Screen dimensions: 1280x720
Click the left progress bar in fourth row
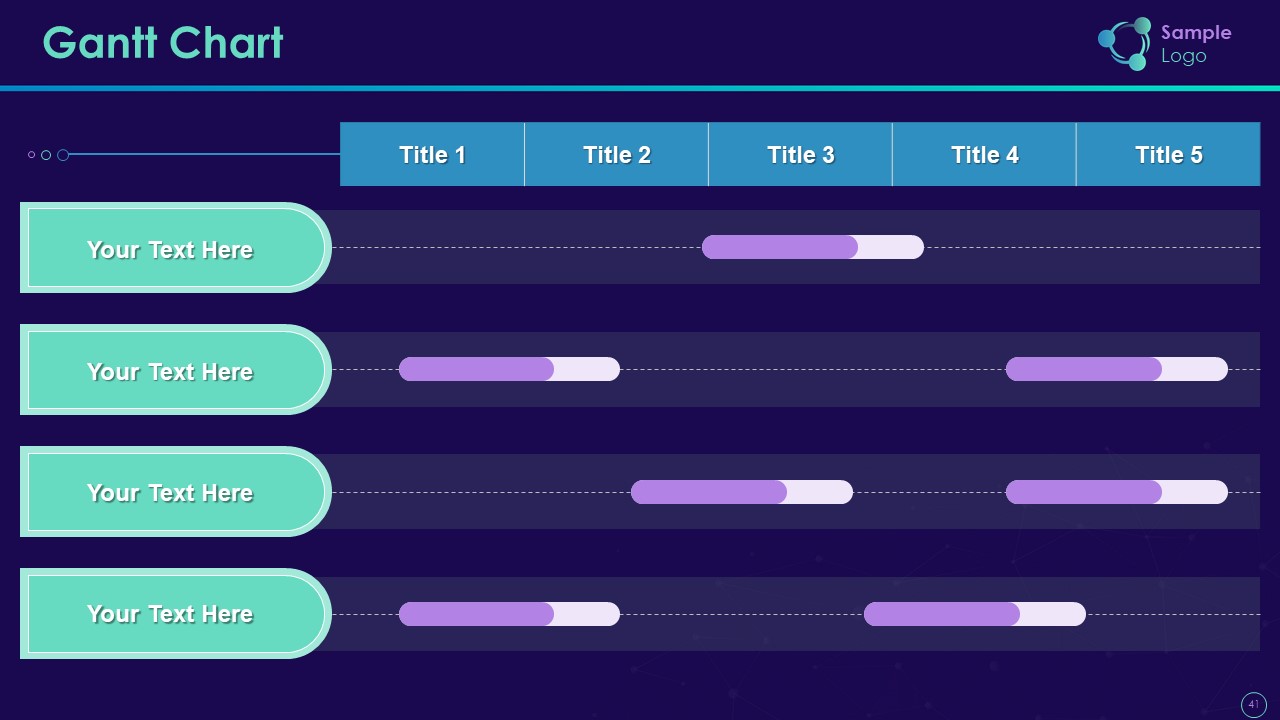pos(509,614)
